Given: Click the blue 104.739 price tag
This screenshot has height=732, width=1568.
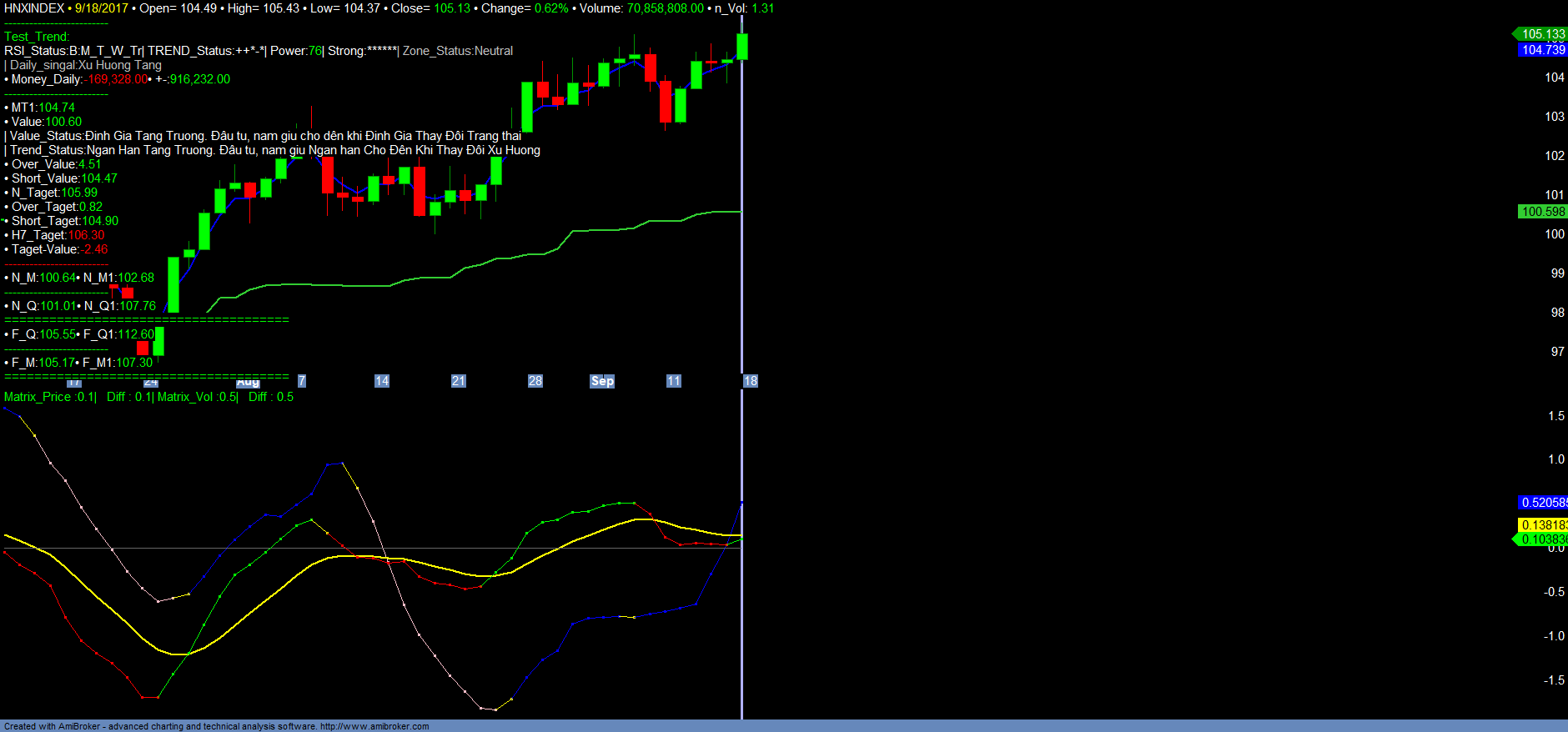Looking at the screenshot, I should tap(1542, 50).
